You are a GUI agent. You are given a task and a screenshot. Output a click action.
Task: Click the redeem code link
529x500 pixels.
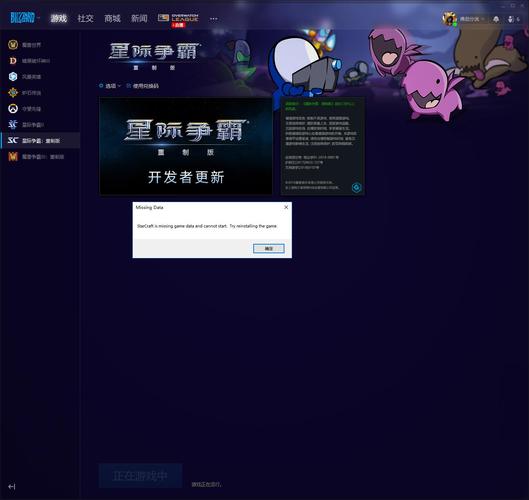click(x=143, y=86)
